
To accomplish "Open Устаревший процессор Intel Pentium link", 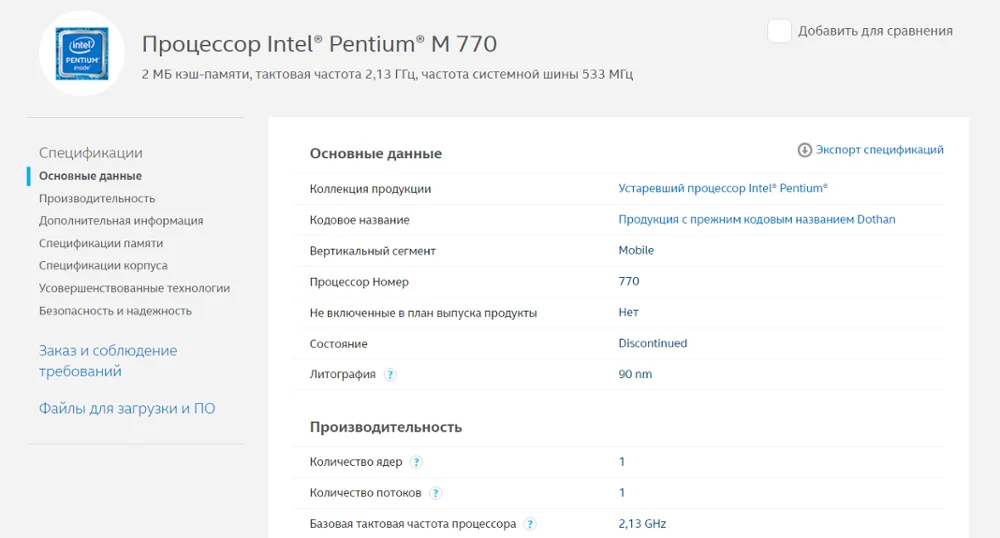I will click(x=723, y=188).
